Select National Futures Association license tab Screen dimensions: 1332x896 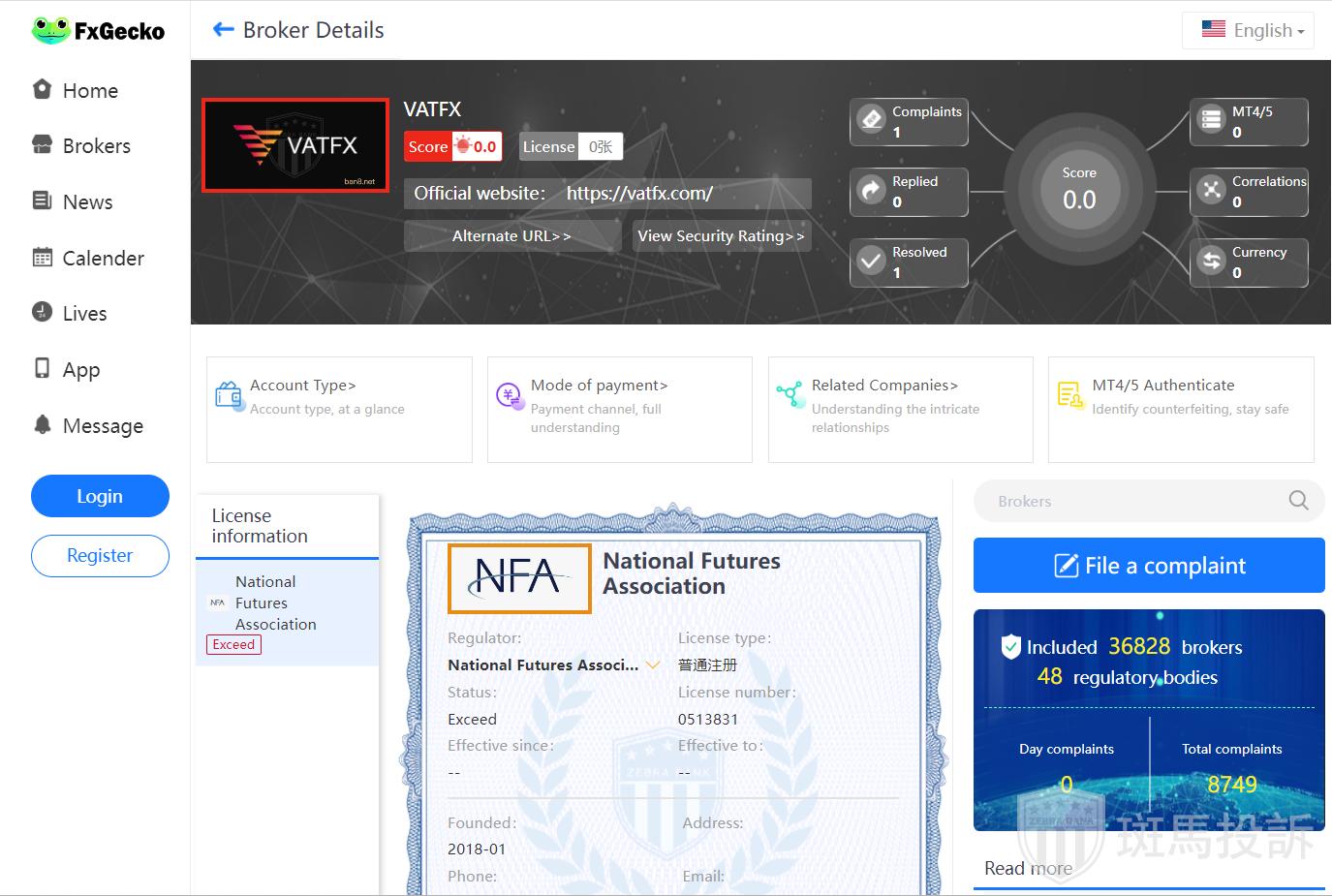[x=275, y=603]
